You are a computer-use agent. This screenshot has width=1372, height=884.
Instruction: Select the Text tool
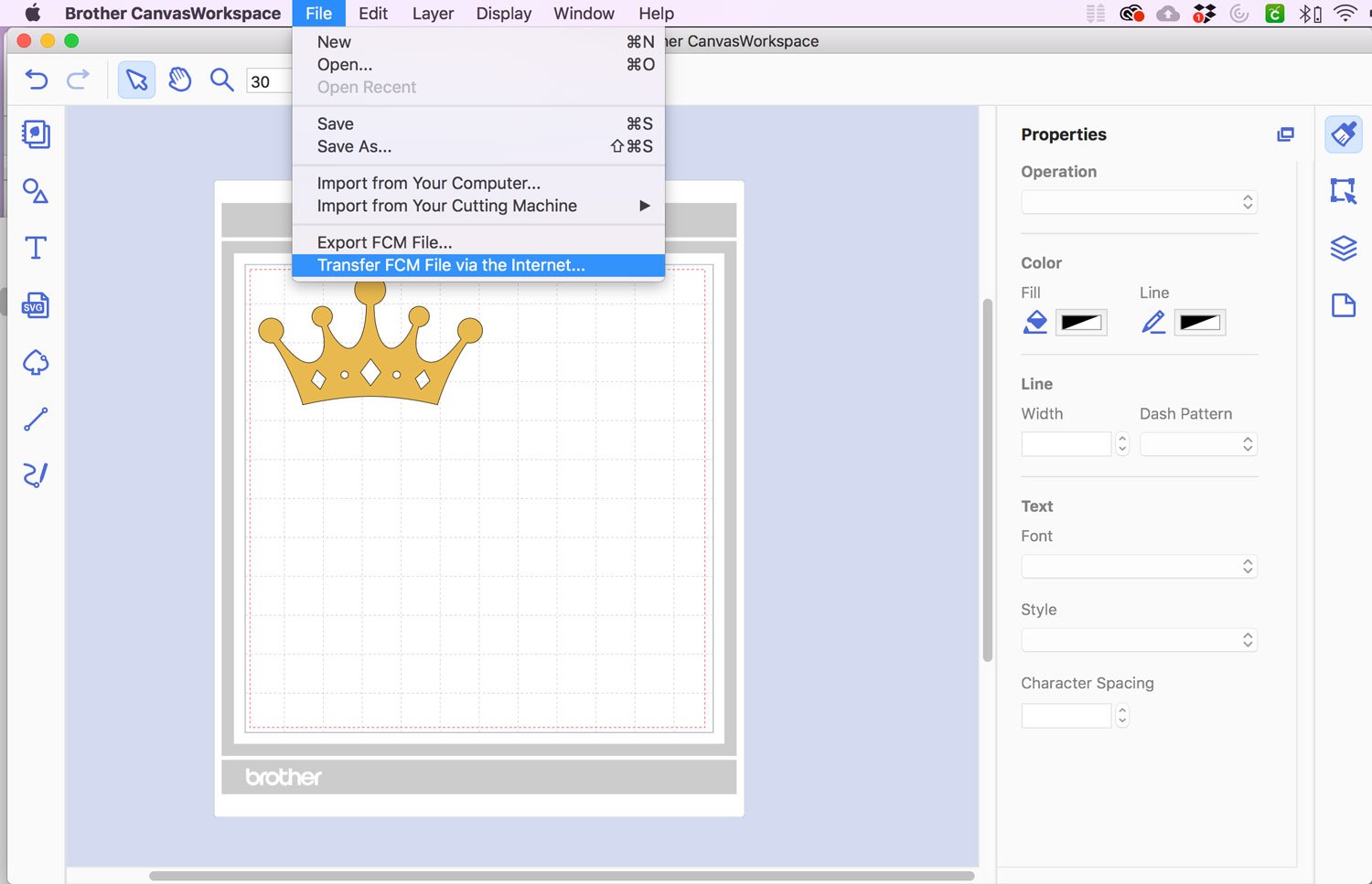pyautogui.click(x=35, y=247)
